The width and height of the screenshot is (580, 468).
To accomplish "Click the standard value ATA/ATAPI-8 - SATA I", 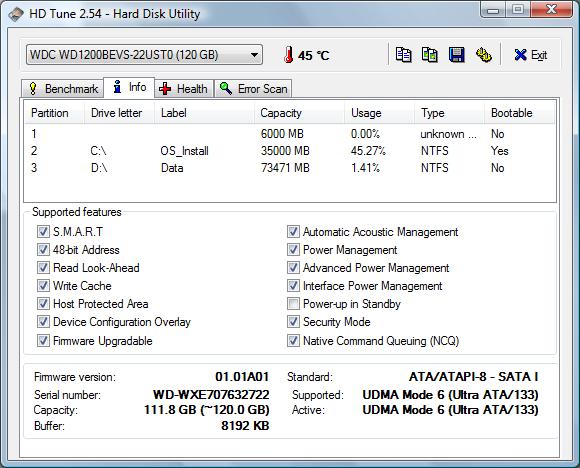I will tap(473, 377).
